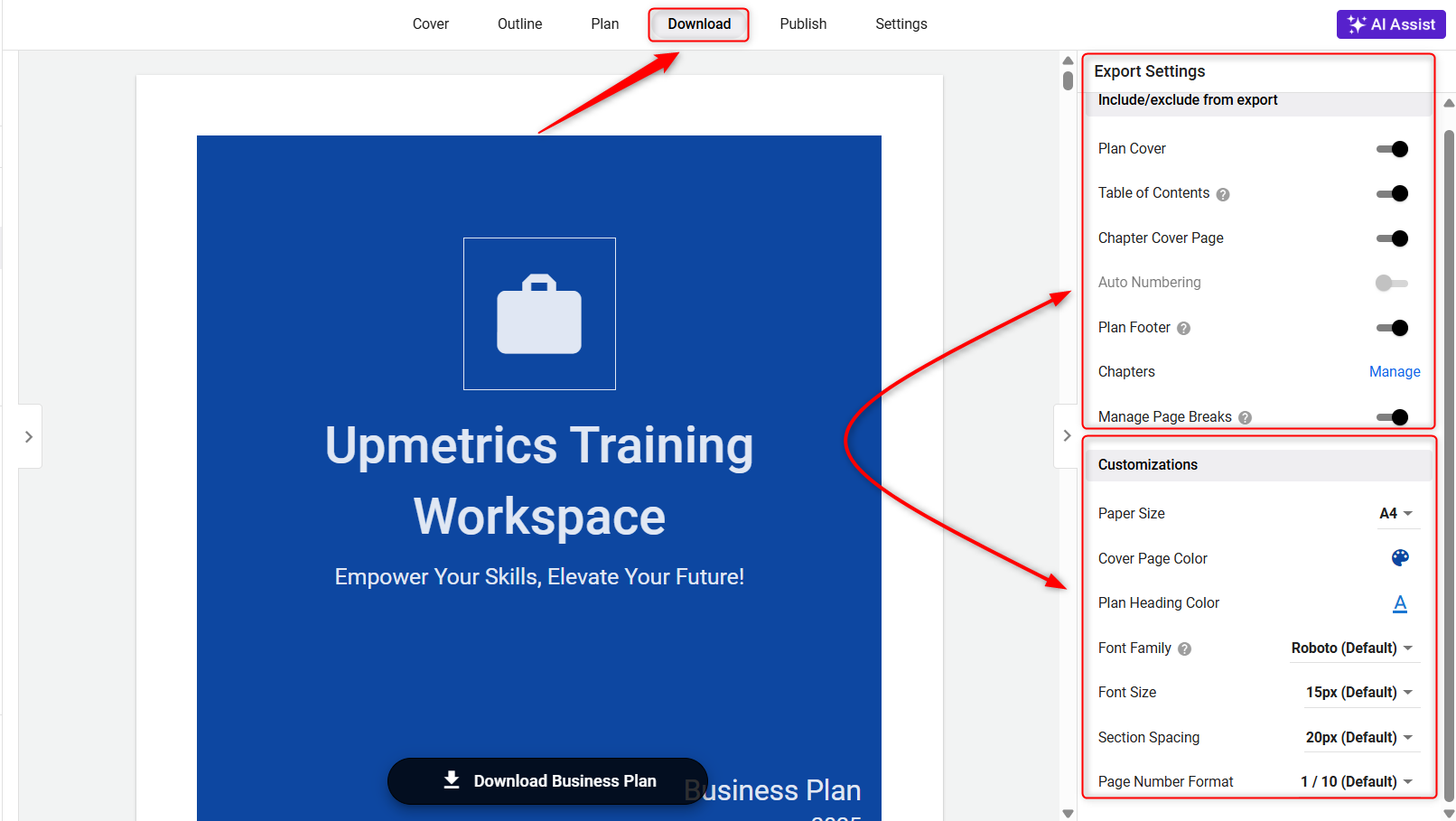Click Manage Page Breaks help icon

pos(1245,417)
